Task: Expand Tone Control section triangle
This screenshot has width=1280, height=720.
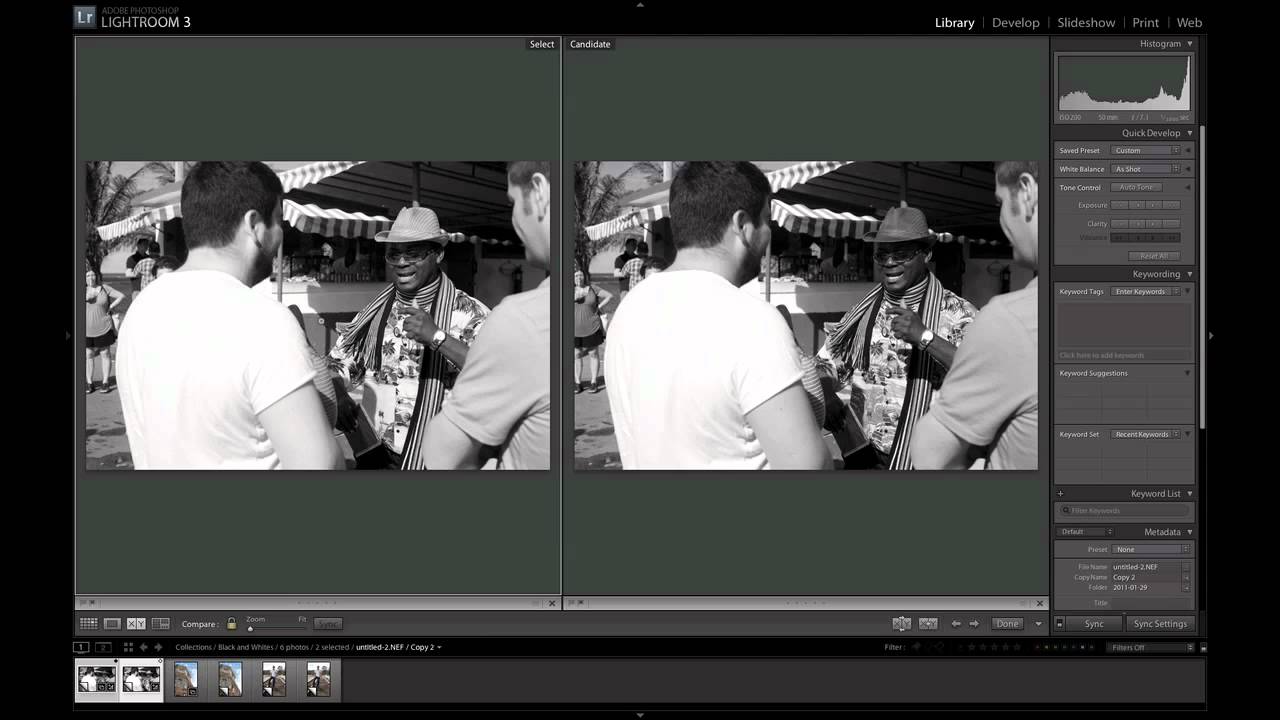Action: 1188,187
